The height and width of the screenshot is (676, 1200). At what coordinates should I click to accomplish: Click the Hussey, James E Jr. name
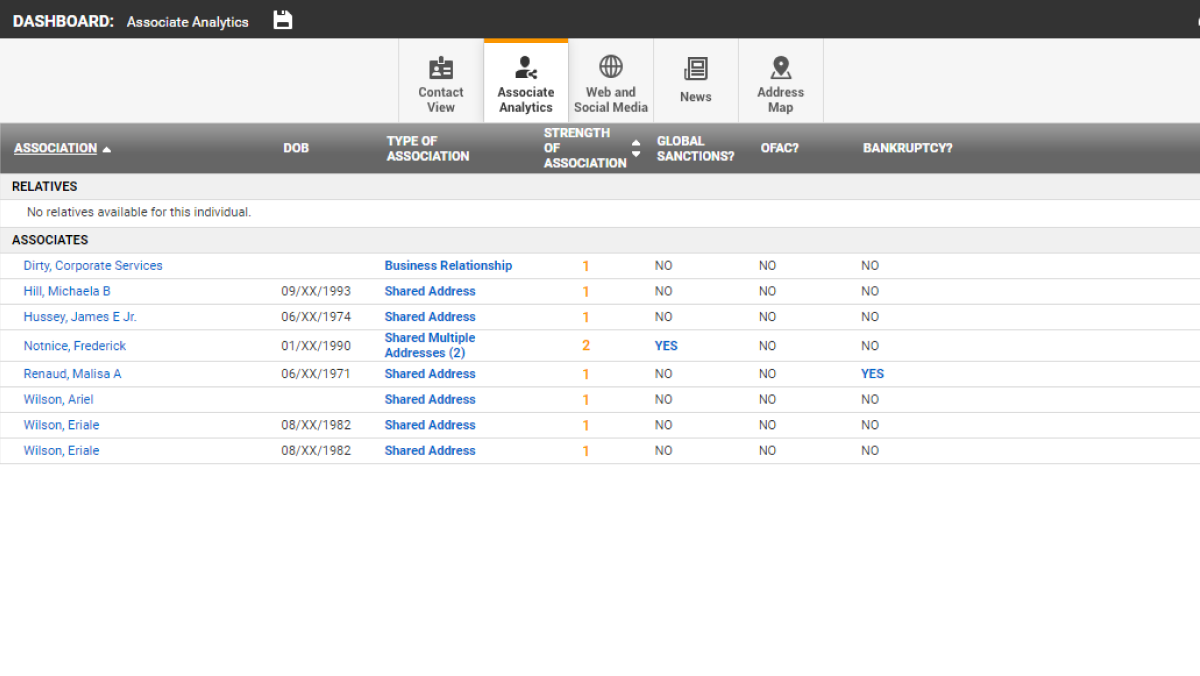pyautogui.click(x=80, y=317)
